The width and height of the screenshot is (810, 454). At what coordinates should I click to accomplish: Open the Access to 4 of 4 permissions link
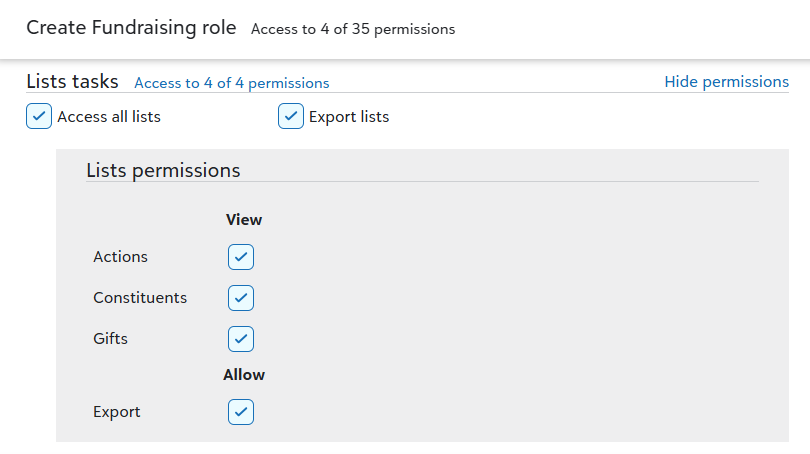(x=231, y=83)
